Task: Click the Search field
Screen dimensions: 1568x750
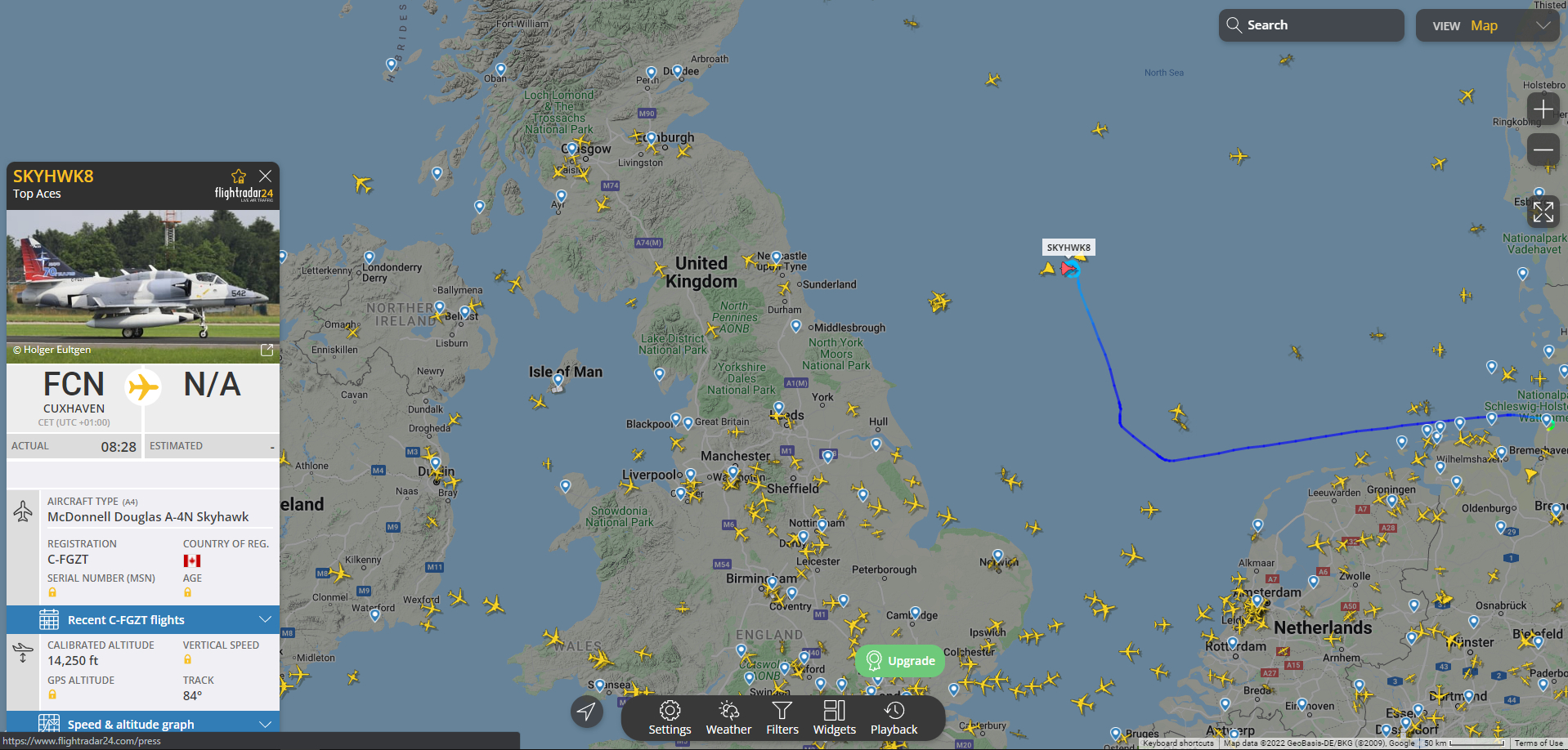Action: click(x=1311, y=25)
